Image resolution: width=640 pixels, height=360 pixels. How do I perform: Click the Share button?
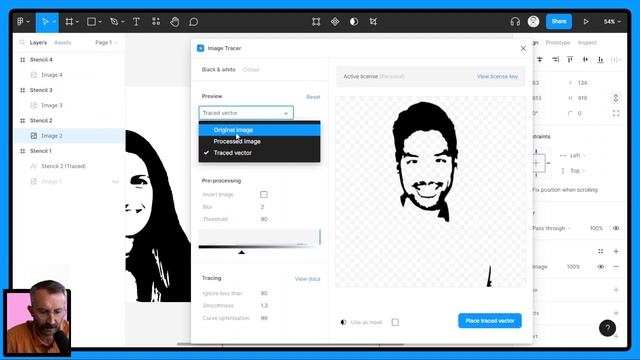click(559, 22)
